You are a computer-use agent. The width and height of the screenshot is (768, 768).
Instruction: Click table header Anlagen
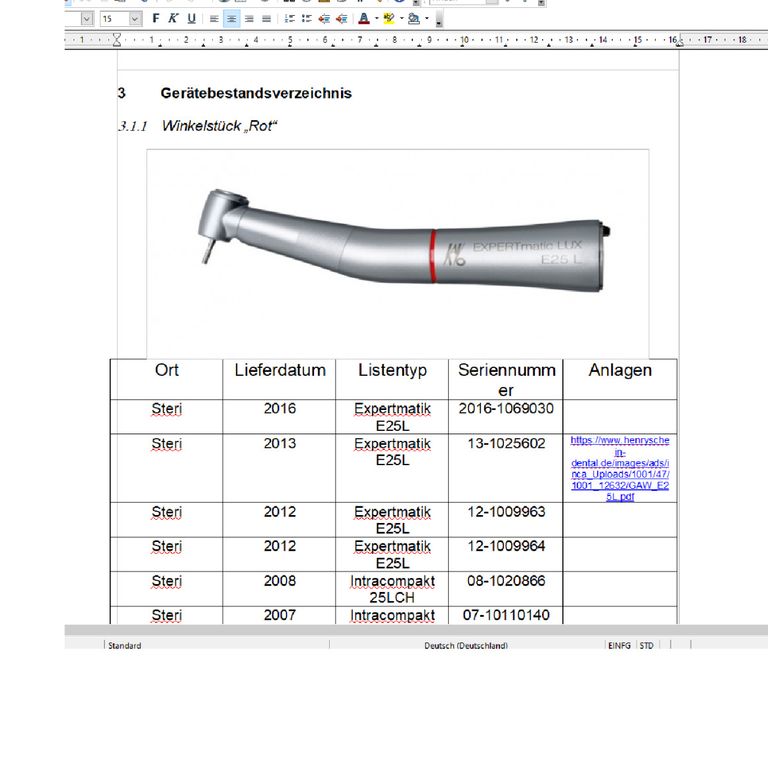tap(620, 370)
